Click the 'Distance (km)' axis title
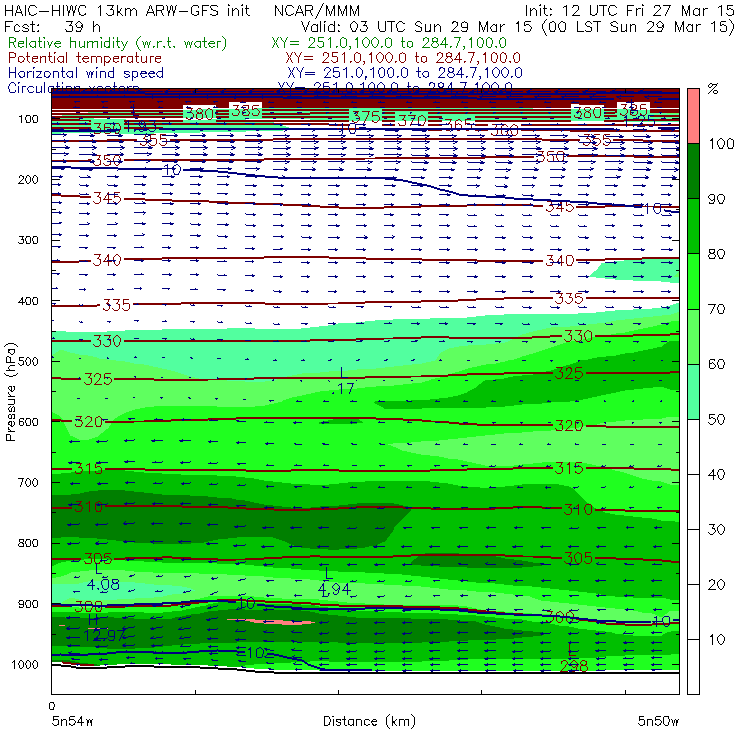The image size is (740, 740). pyautogui.click(x=369, y=722)
